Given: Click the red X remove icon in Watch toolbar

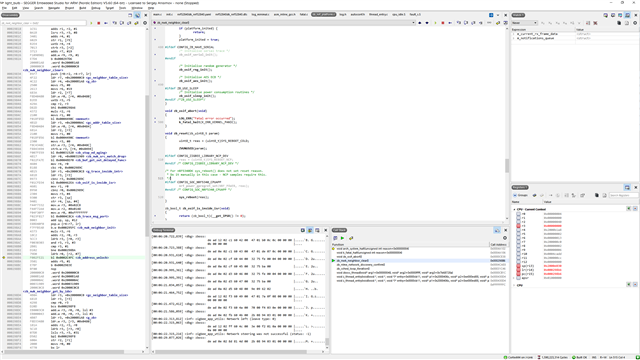Looking at the screenshot, I should coord(595,23).
